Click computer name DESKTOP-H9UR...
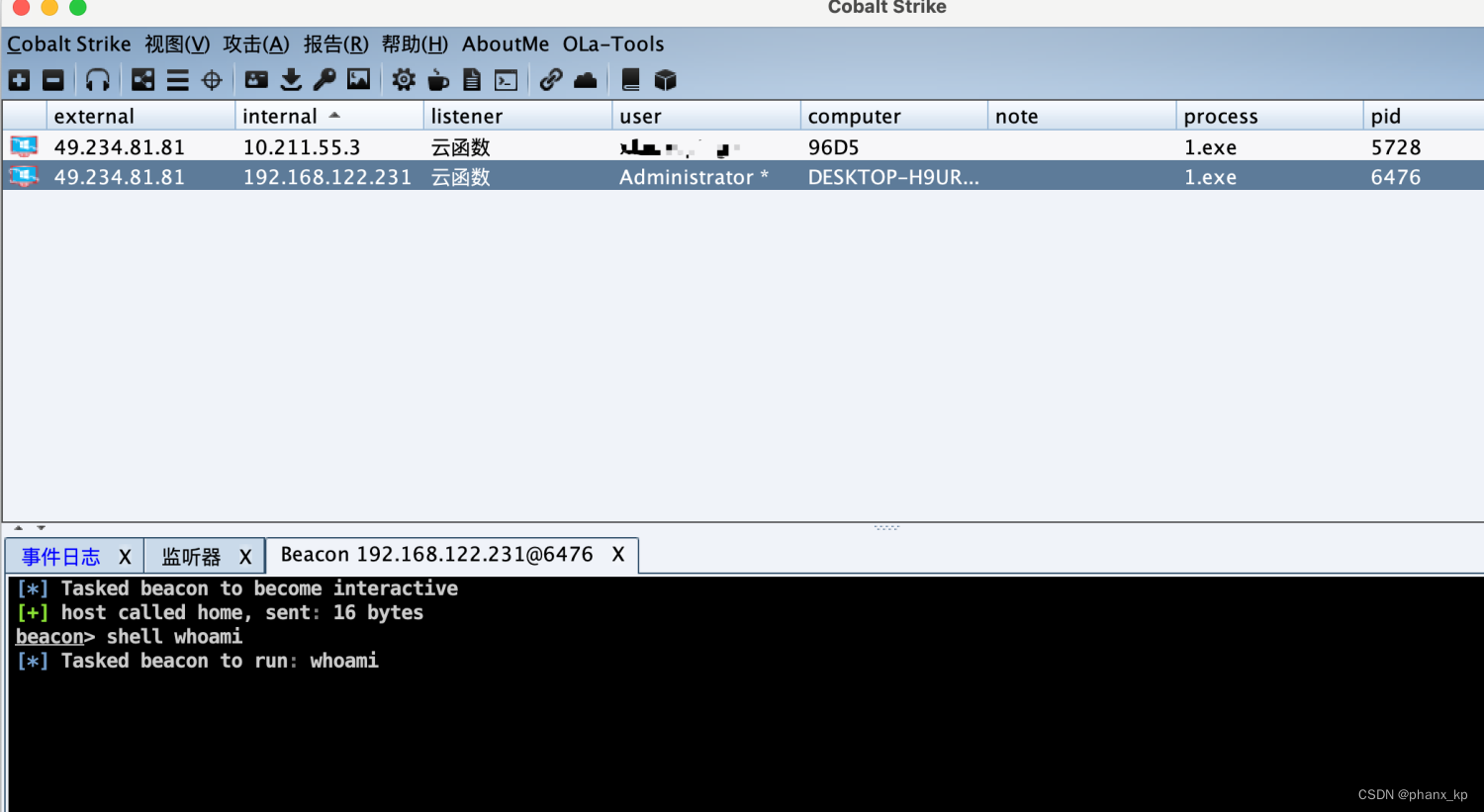 893,177
